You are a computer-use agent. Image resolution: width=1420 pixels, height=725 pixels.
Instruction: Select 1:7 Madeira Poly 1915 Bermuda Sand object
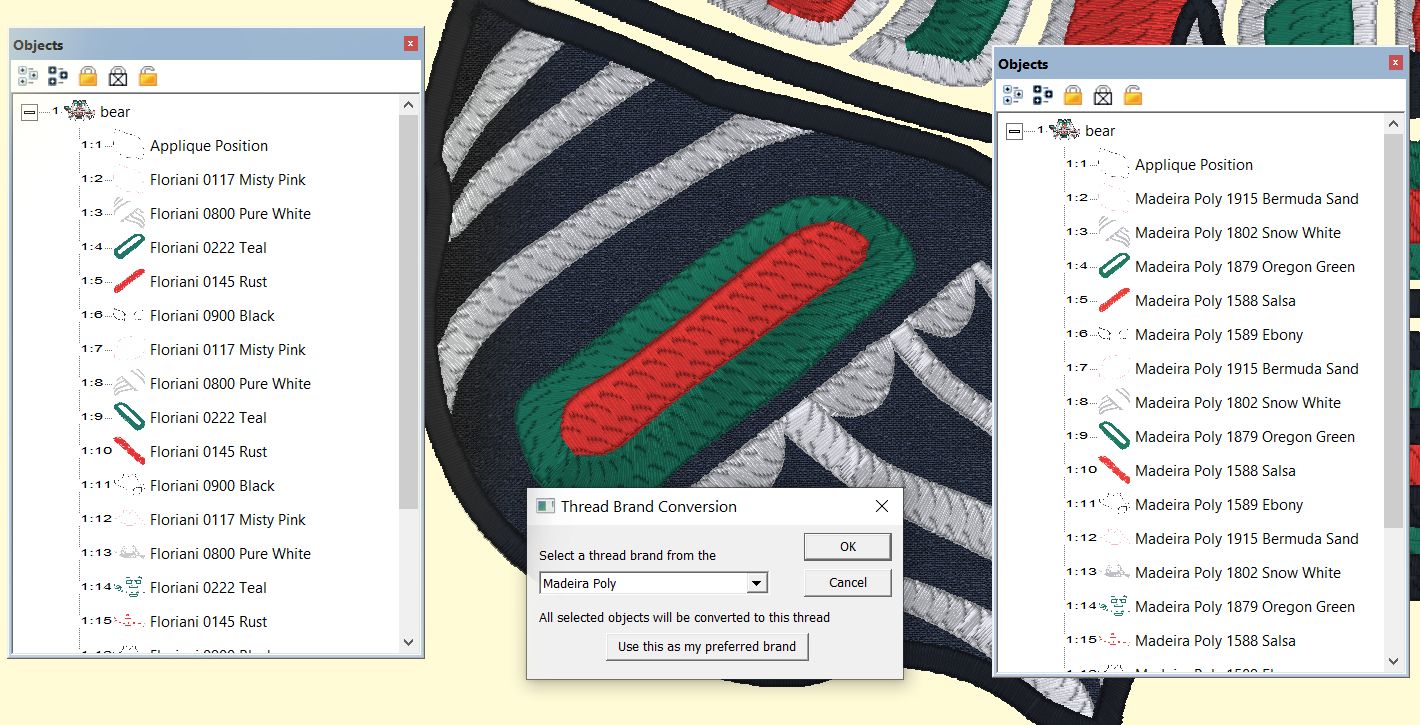tap(1246, 369)
